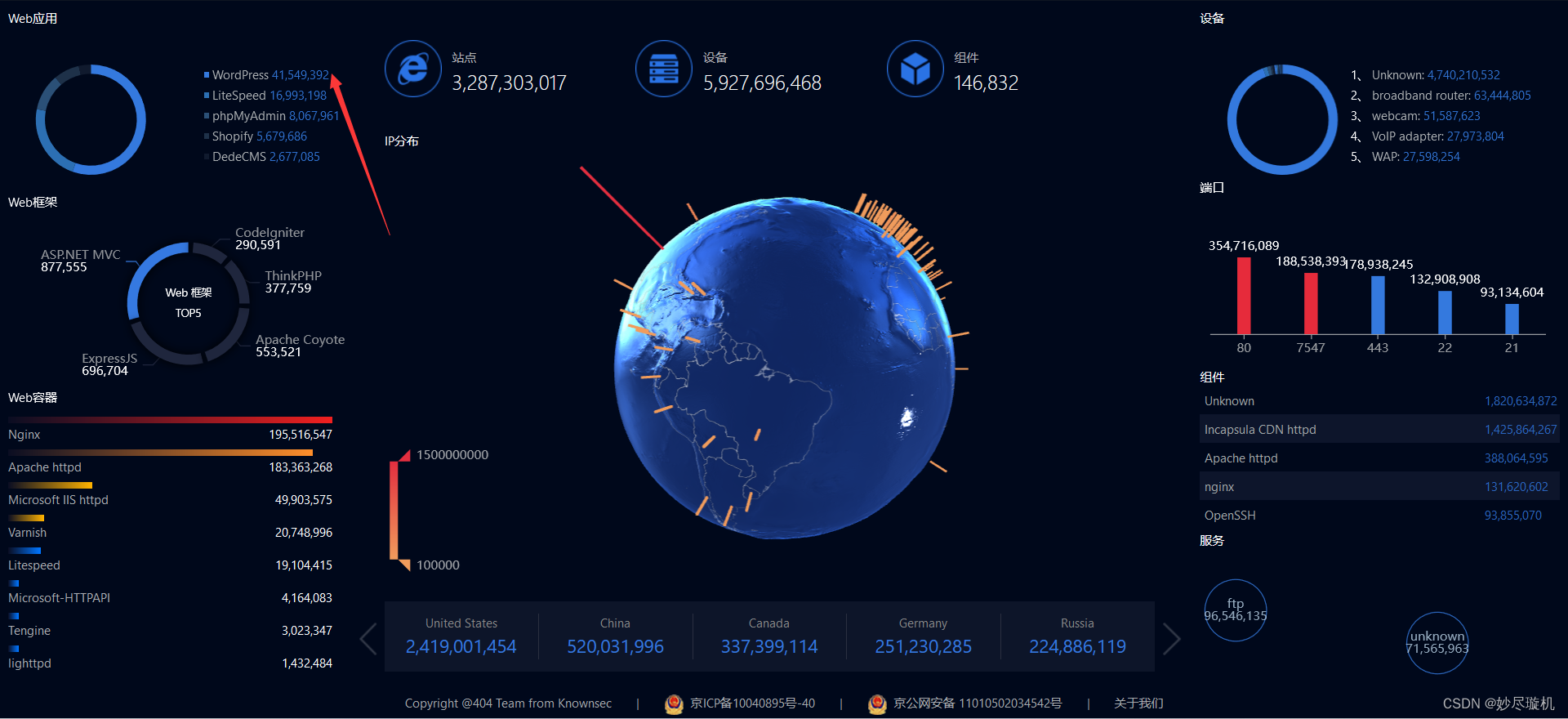Click the Internet Explorer sites icon

coord(413,69)
